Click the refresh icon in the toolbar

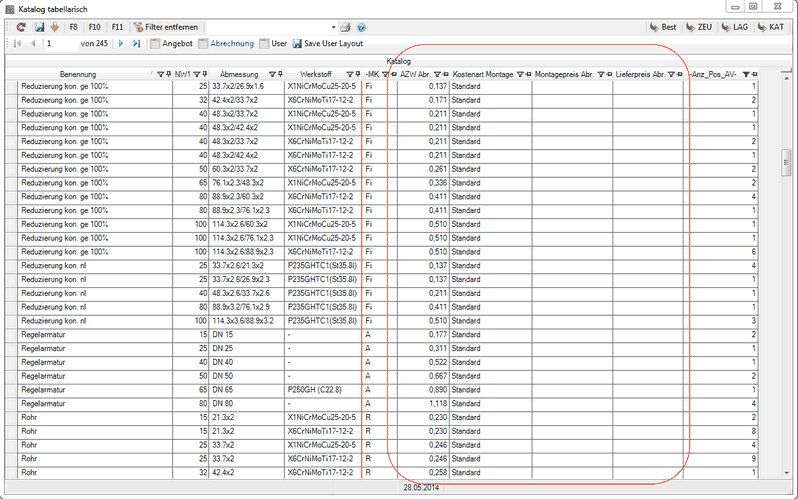pyautogui.click(x=22, y=27)
